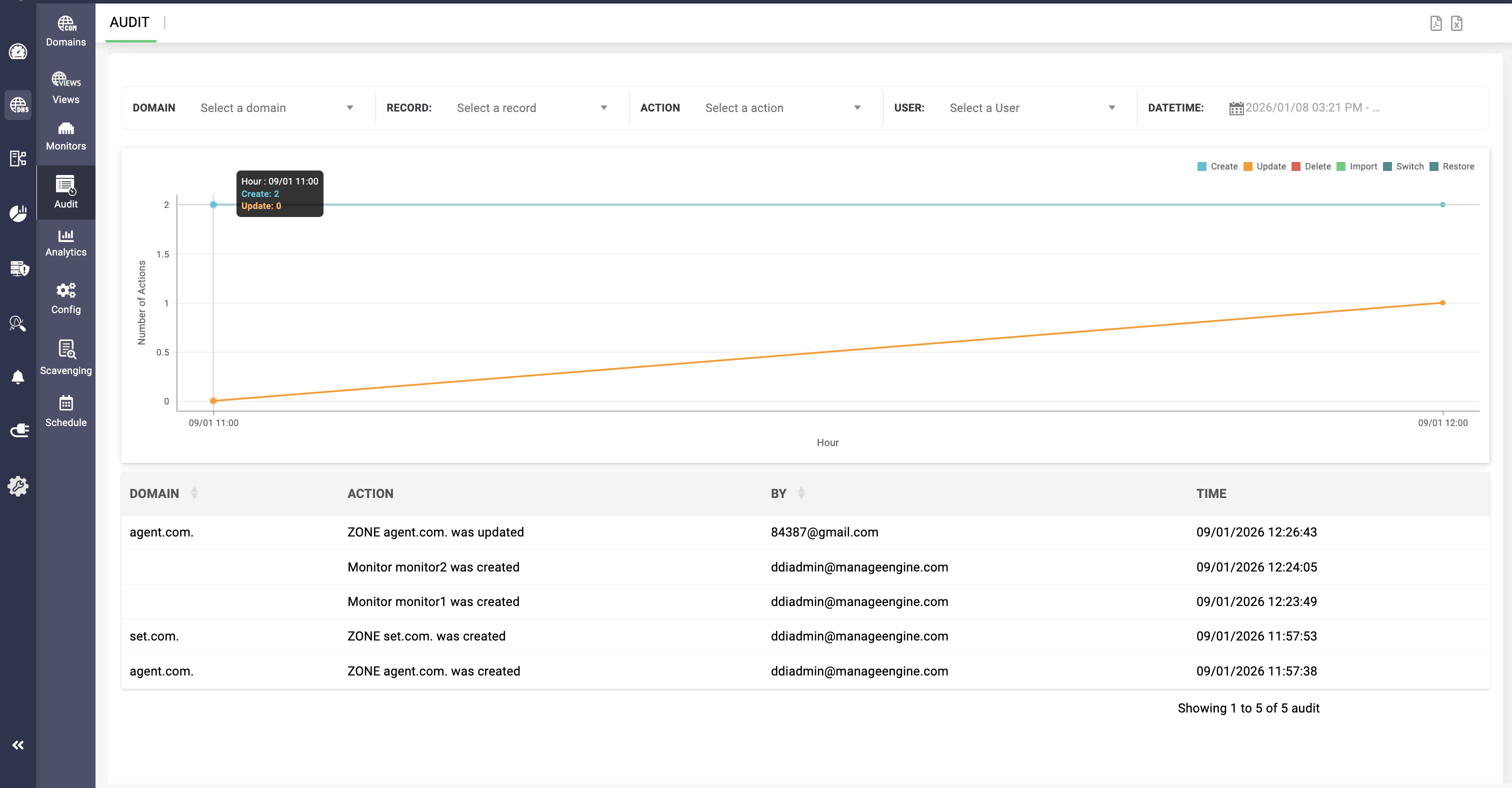Open the Monitors sidebar item
The width and height of the screenshot is (1512, 788).
point(65,136)
